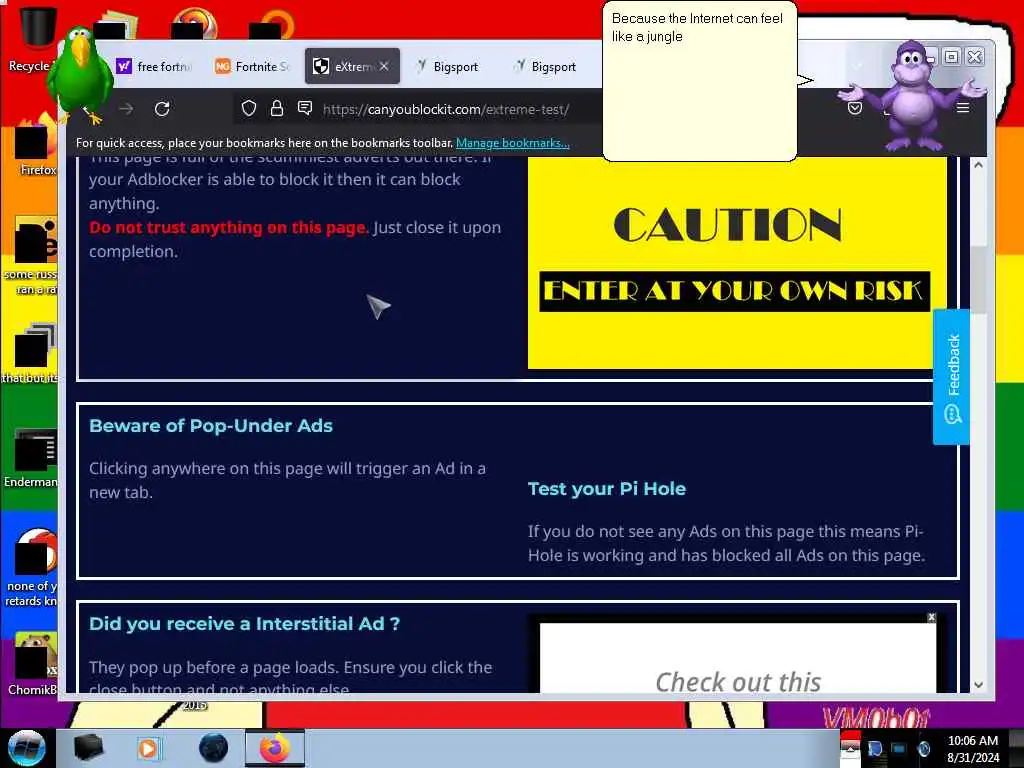Close the Firefox window
The width and height of the screenshot is (1024, 768).
tap(974, 57)
